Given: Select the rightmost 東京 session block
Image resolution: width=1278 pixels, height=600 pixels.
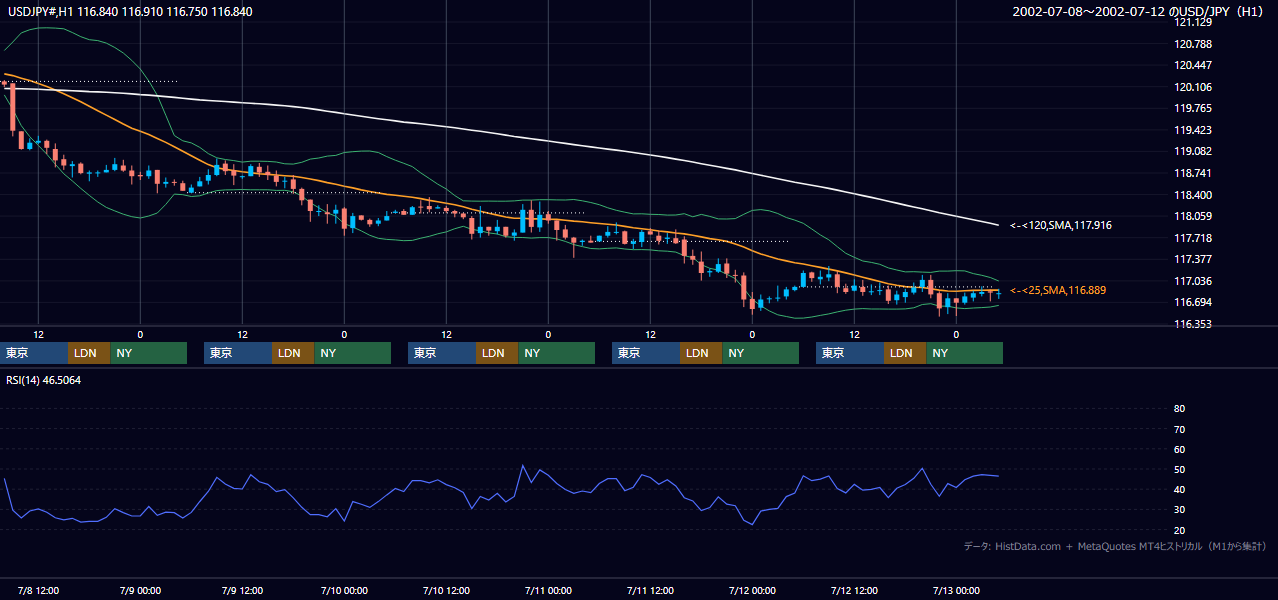Looking at the screenshot, I should click(x=848, y=353).
